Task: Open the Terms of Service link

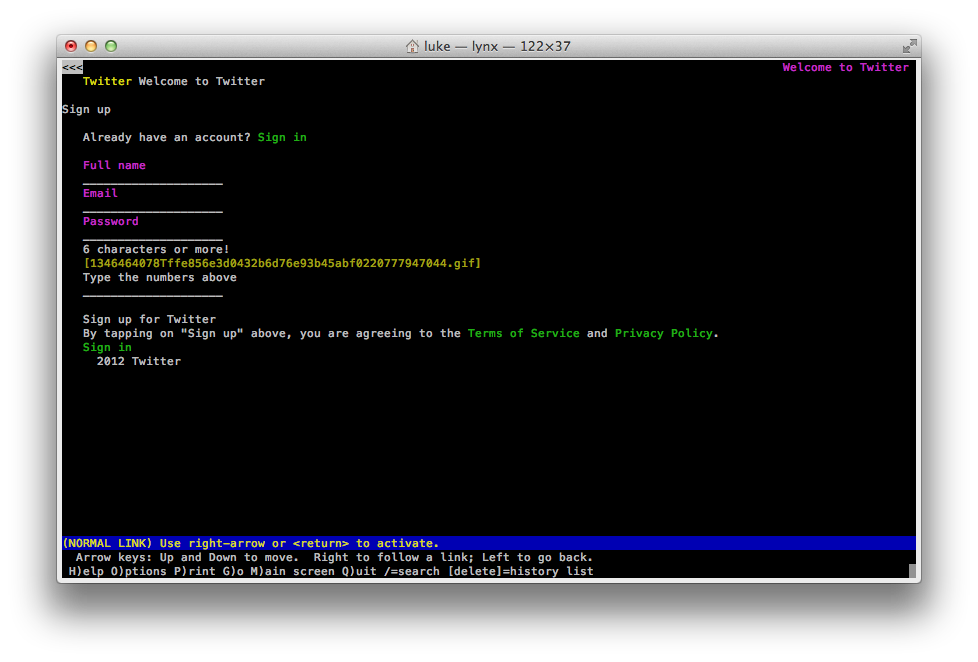Action: pyautogui.click(x=523, y=334)
